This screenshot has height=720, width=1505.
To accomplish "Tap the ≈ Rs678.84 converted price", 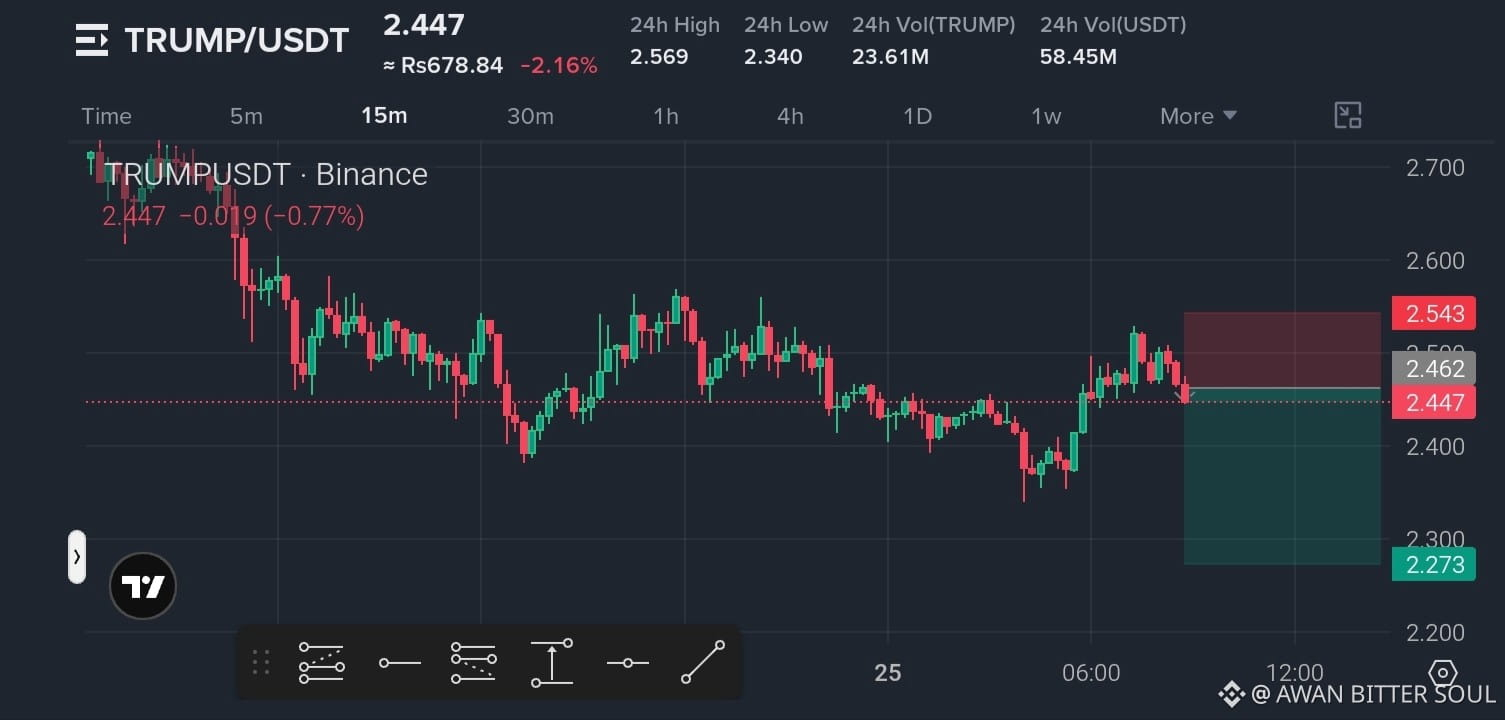I will (x=443, y=66).
